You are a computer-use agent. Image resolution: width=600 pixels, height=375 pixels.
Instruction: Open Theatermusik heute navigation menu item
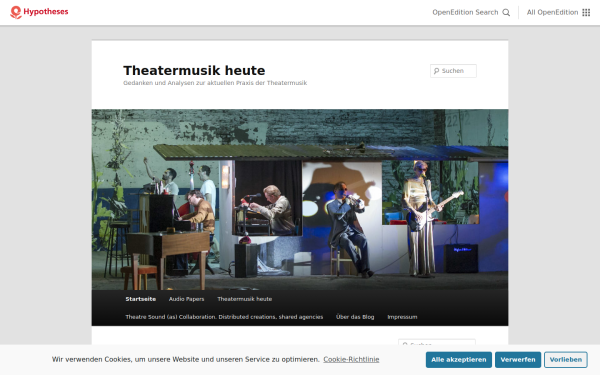point(245,299)
